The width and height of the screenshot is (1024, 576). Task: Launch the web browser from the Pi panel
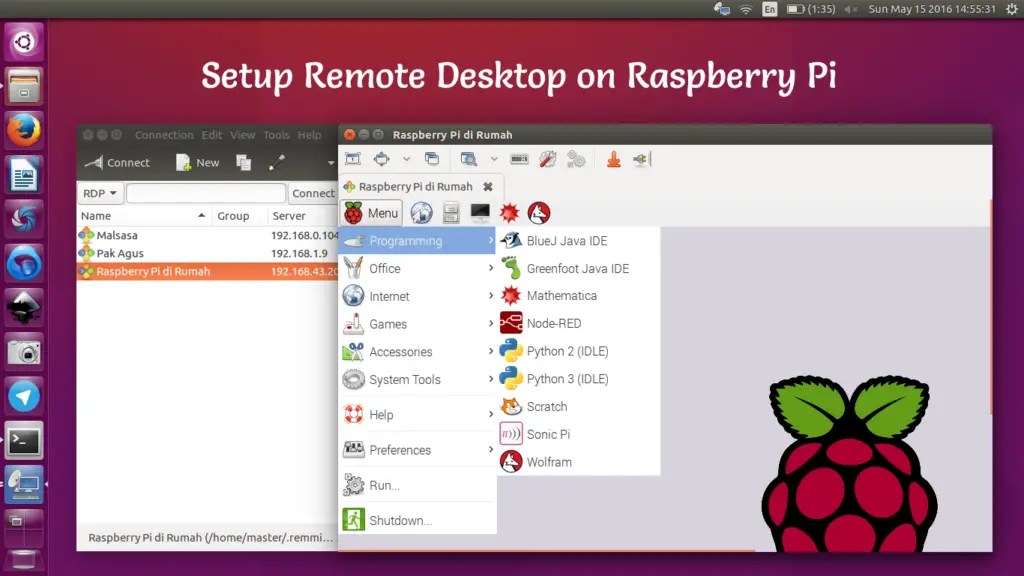pyautogui.click(x=422, y=211)
